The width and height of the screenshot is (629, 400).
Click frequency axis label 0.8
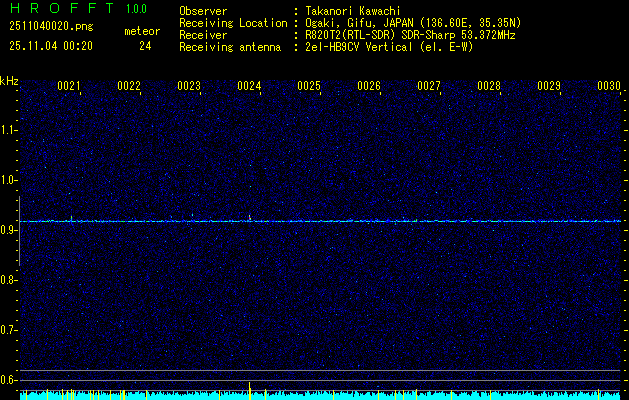[x=7, y=280]
